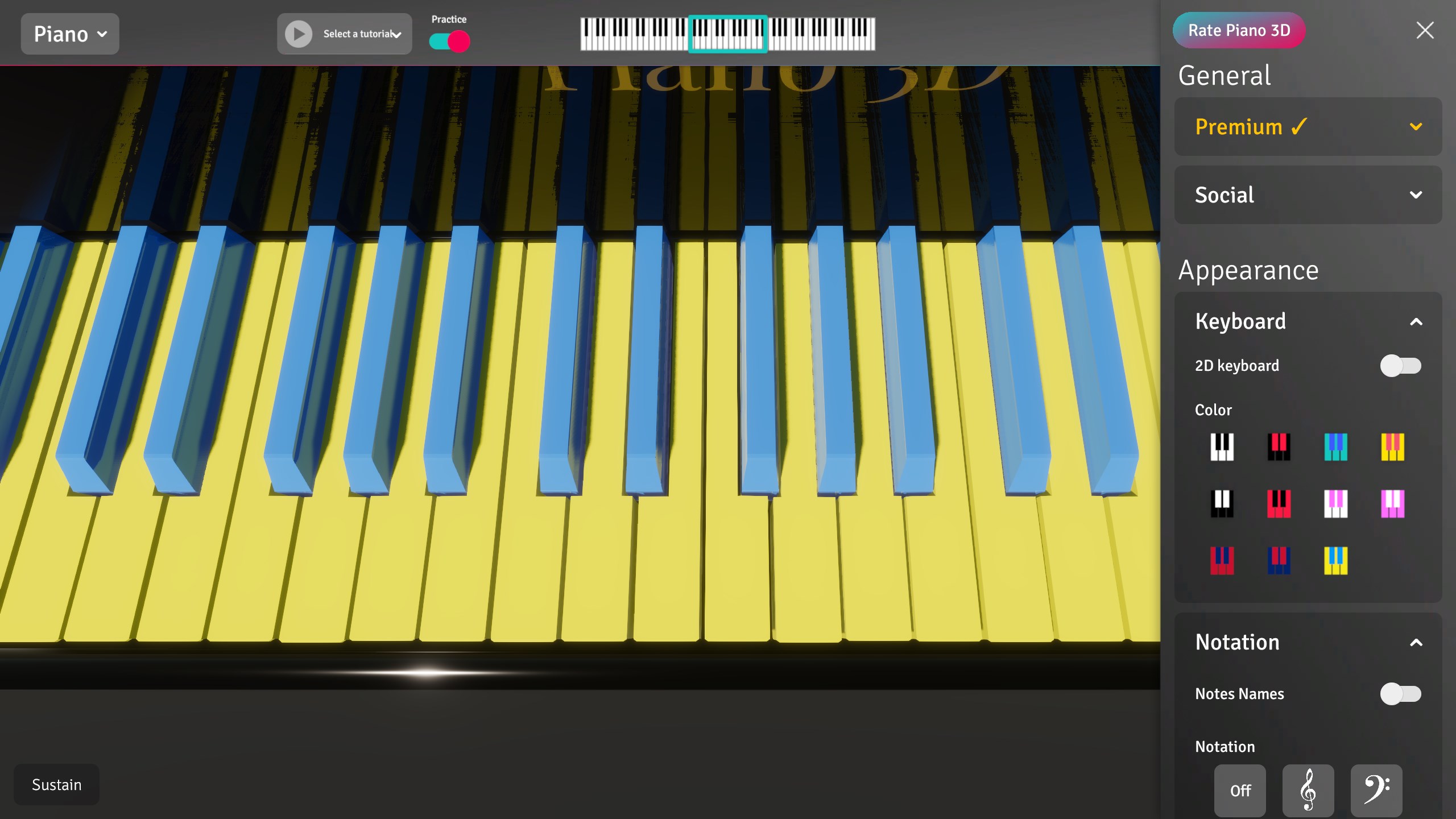Open the Piano instrument dropdown
Image resolution: width=1456 pixels, height=819 pixels.
coord(70,34)
